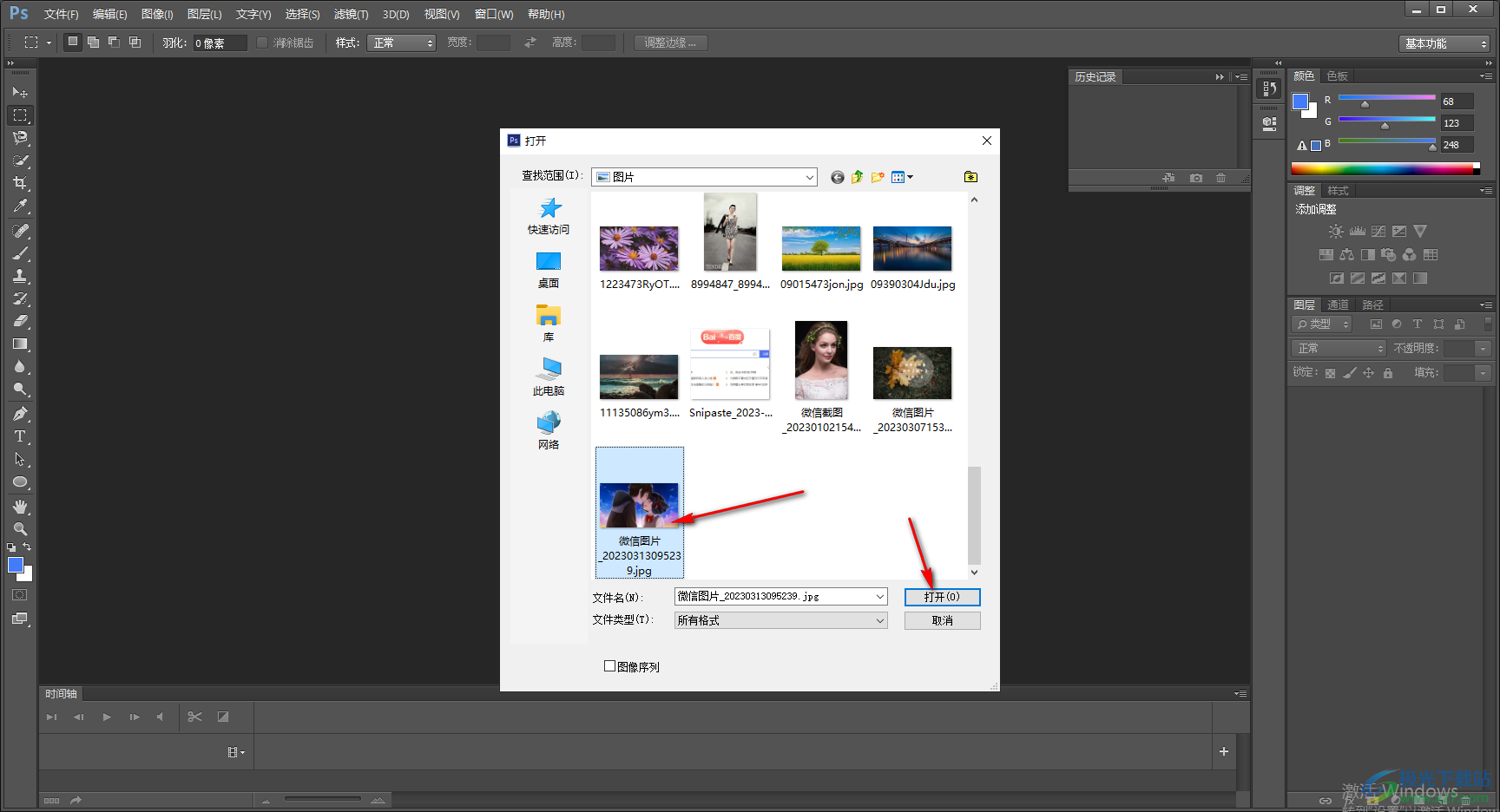Choose New selection mode
This screenshot has width=1500, height=812.
click(73, 42)
